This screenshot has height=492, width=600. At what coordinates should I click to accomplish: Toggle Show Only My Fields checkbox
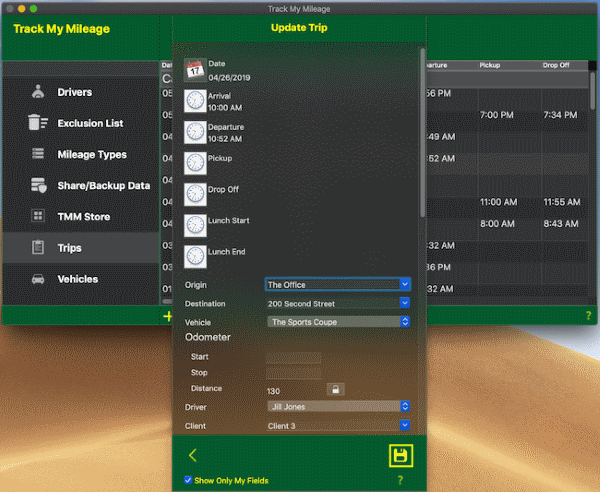coord(189,481)
